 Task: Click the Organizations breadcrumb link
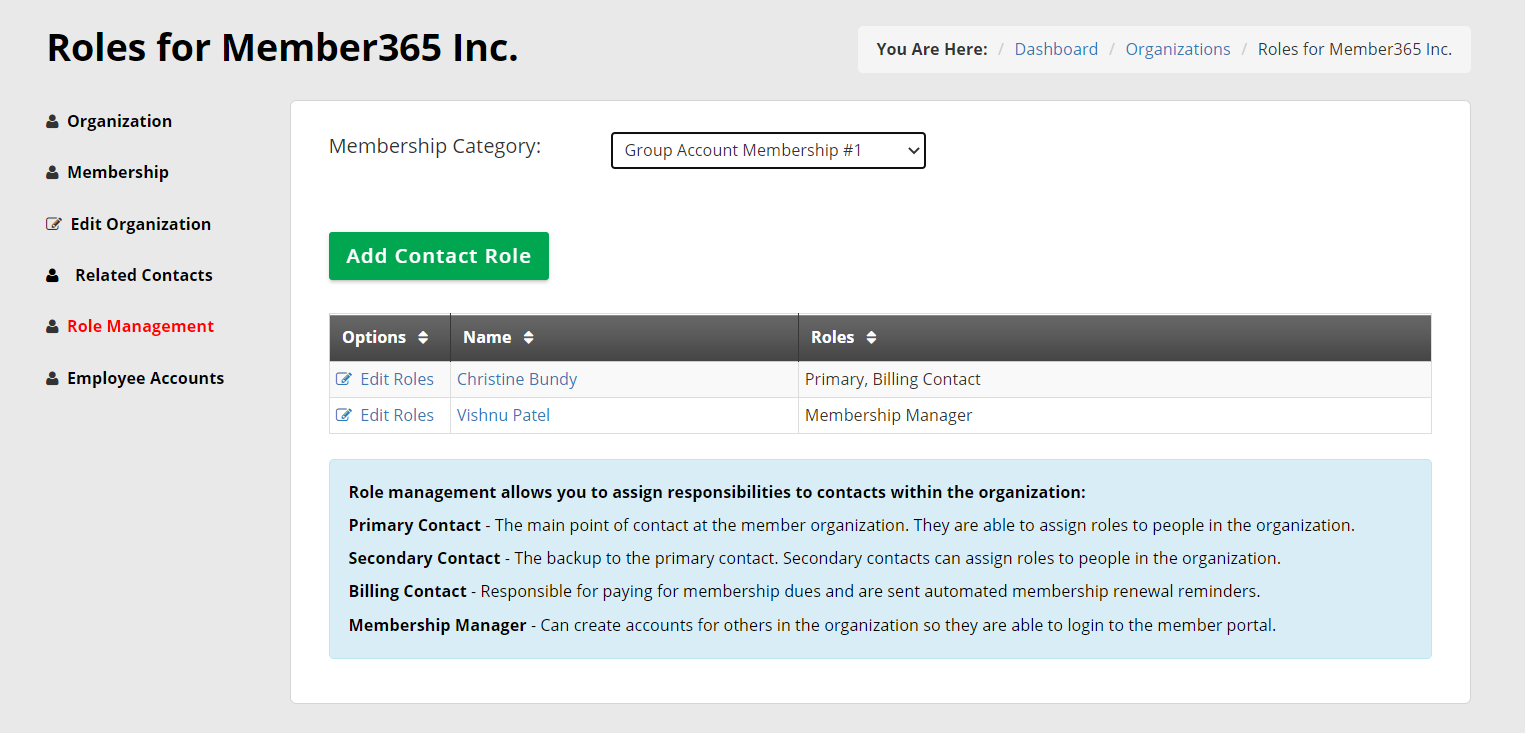click(1177, 49)
